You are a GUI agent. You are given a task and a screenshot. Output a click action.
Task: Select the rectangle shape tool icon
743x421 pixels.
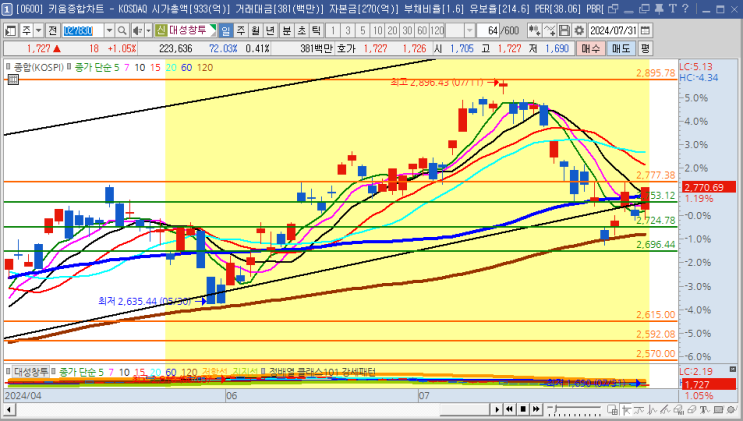(x=718, y=409)
